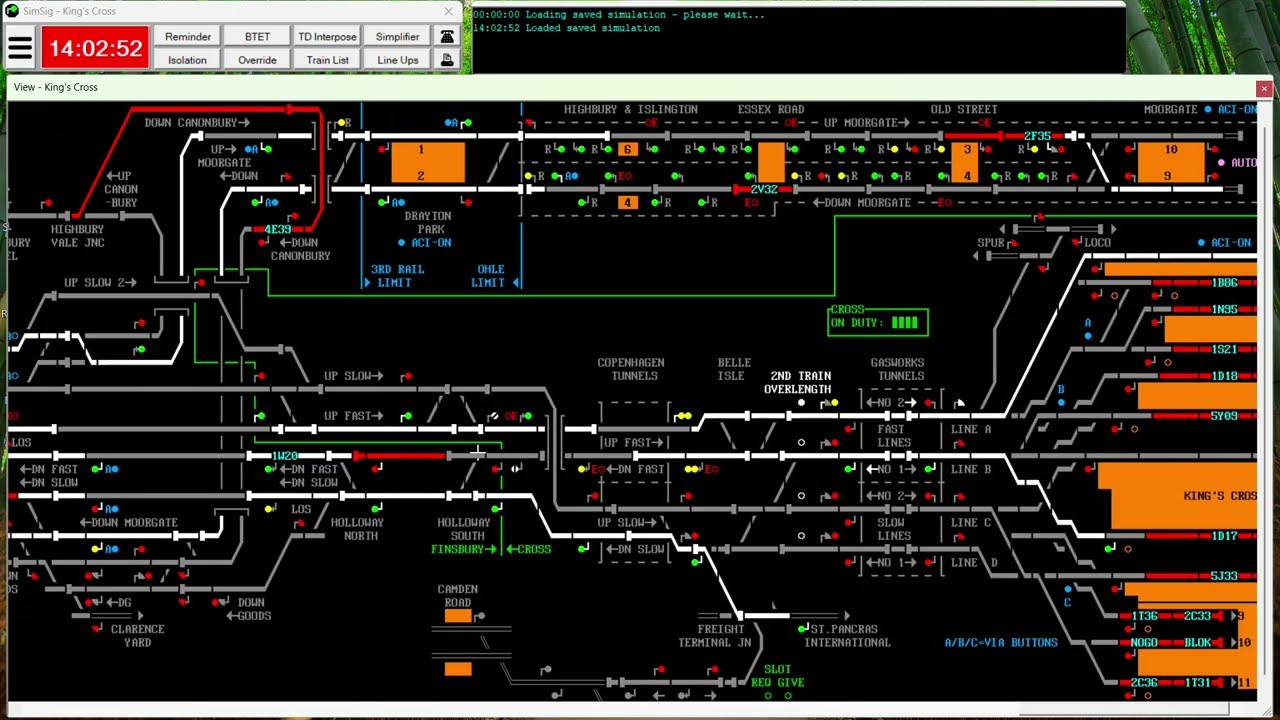
Task: Click the messages icon below the telephone
Action: pyautogui.click(x=447, y=60)
